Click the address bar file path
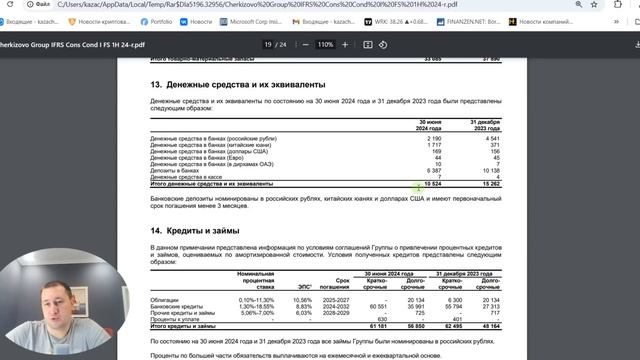640x360 pixels. (x=257, y=4)
